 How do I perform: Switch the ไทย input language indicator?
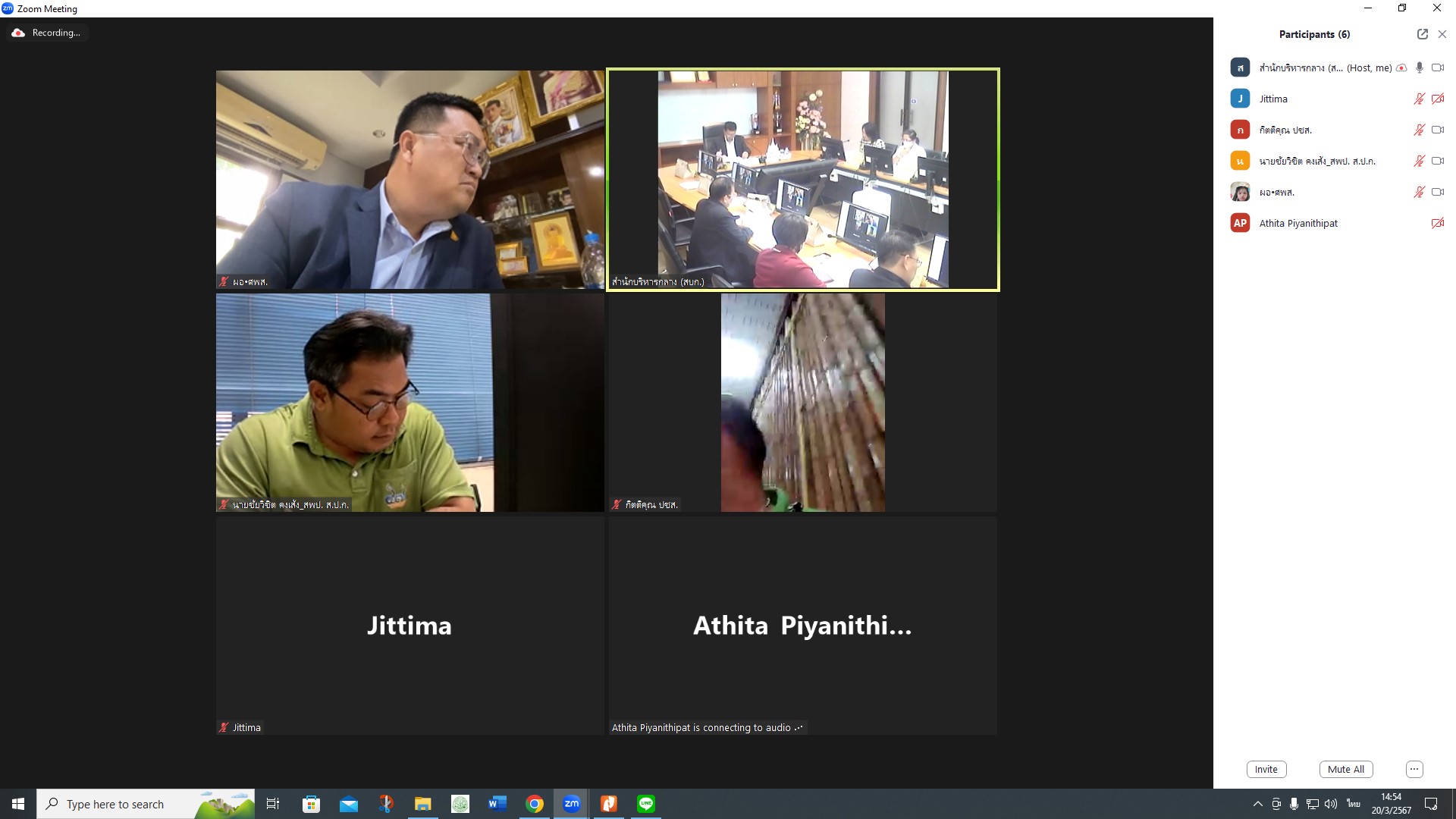point(1353,804)
